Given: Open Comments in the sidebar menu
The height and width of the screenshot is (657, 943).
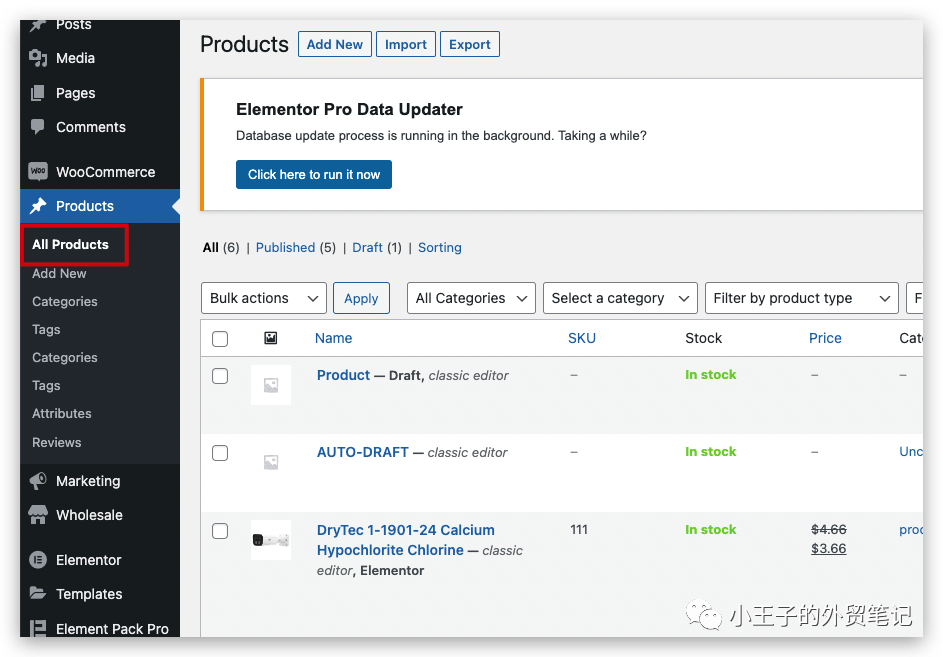Looking at the screenshot, I should tap(100, 127).
